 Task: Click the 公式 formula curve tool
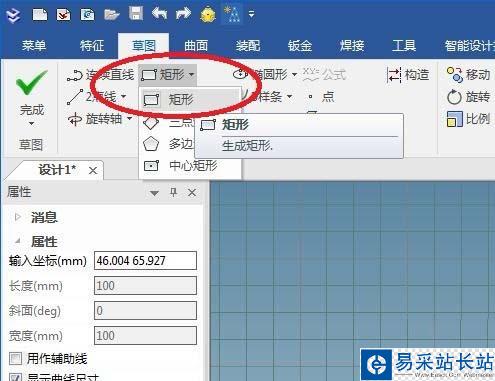[324, 74]
